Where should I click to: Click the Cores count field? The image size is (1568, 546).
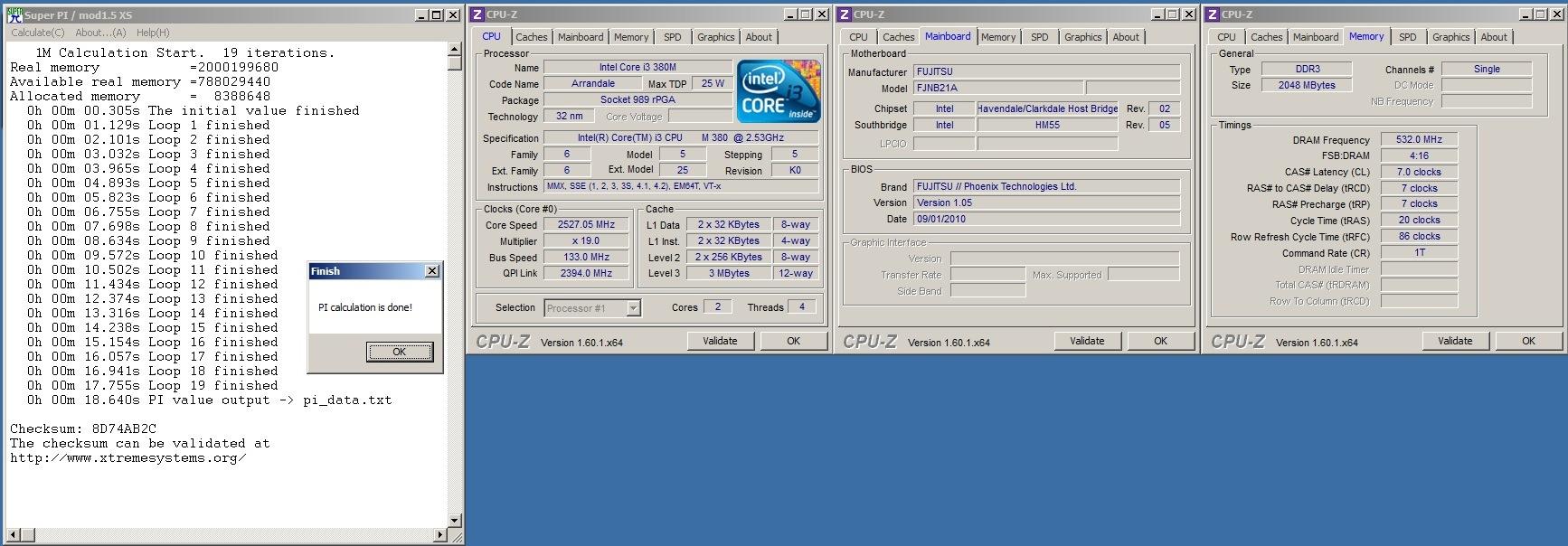(x=718, y=307)
